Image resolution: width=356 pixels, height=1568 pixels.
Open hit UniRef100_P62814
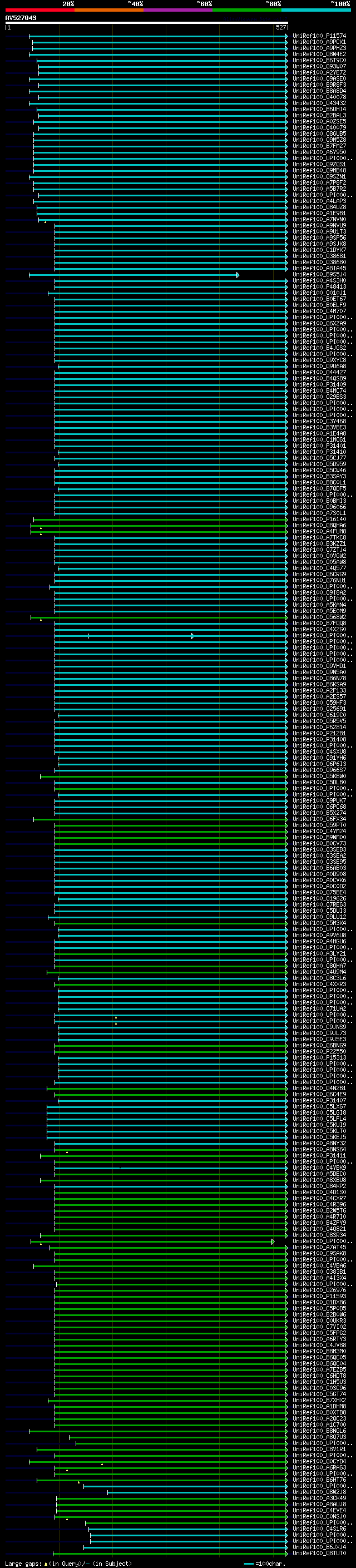click(x=319, y=728)
